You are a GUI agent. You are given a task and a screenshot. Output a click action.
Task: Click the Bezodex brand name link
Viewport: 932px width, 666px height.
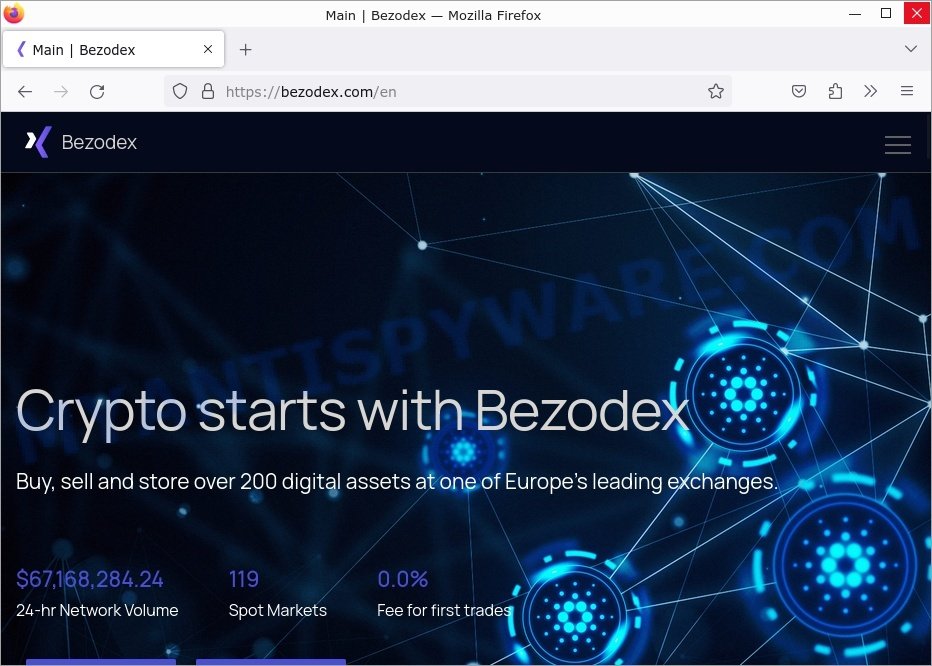coord(99,142)
